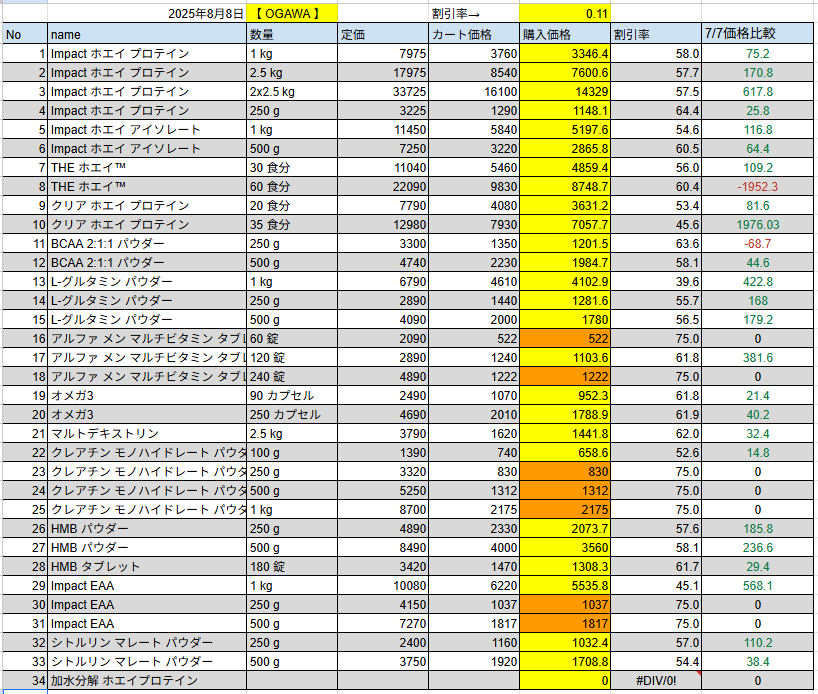Click the カート価格 column header
The height and width of the screenshot is (694, 818).
(474, 34)
